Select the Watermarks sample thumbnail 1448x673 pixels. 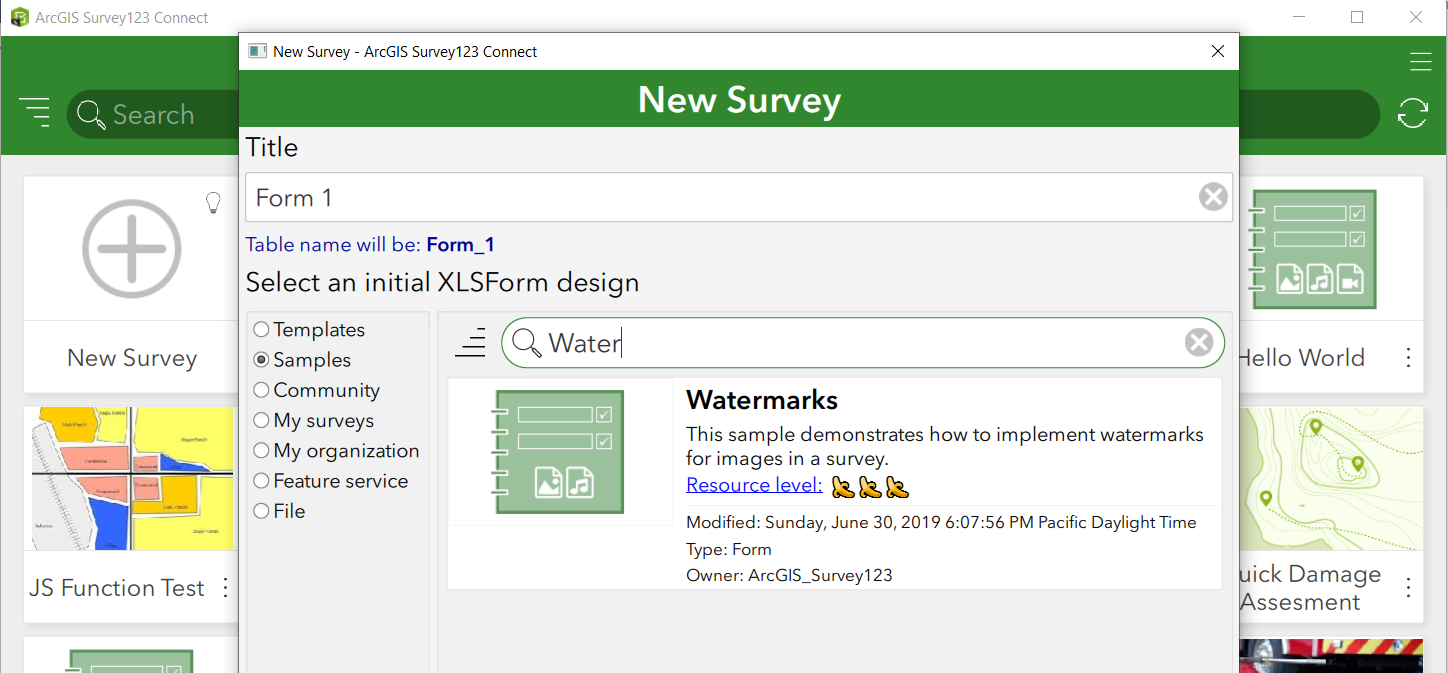pyautogui.click(x=560, y=452)
